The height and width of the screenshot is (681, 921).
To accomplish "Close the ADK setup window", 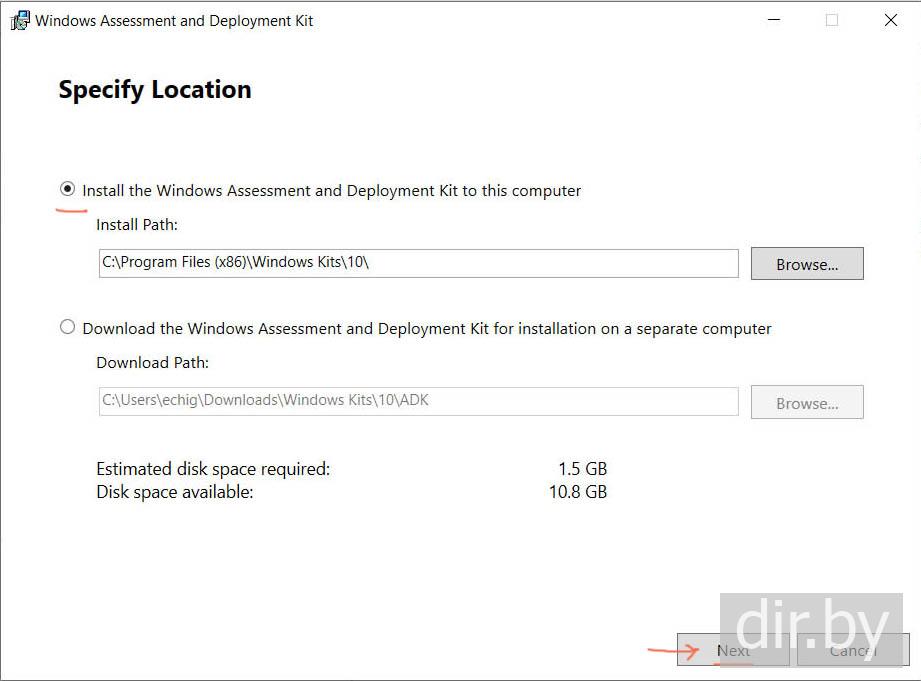I will [x=890, y=20].
